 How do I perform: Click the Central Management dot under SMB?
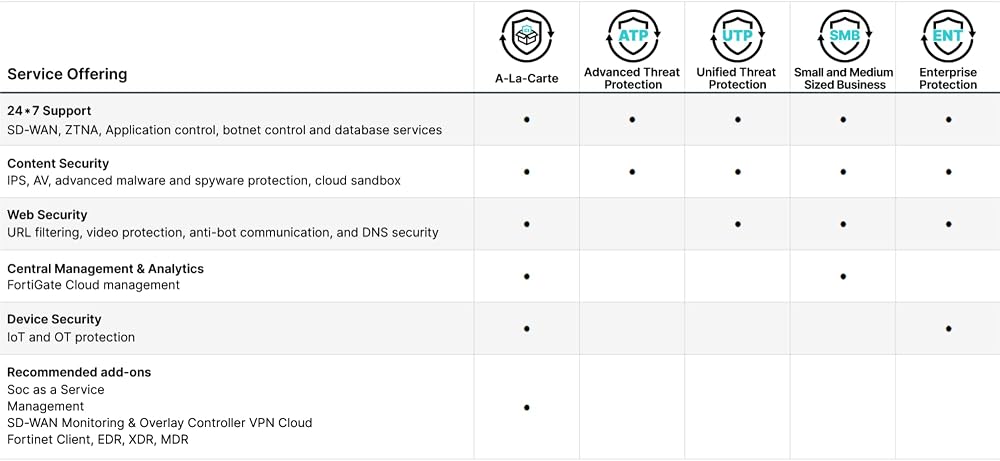tap(843, 277)
